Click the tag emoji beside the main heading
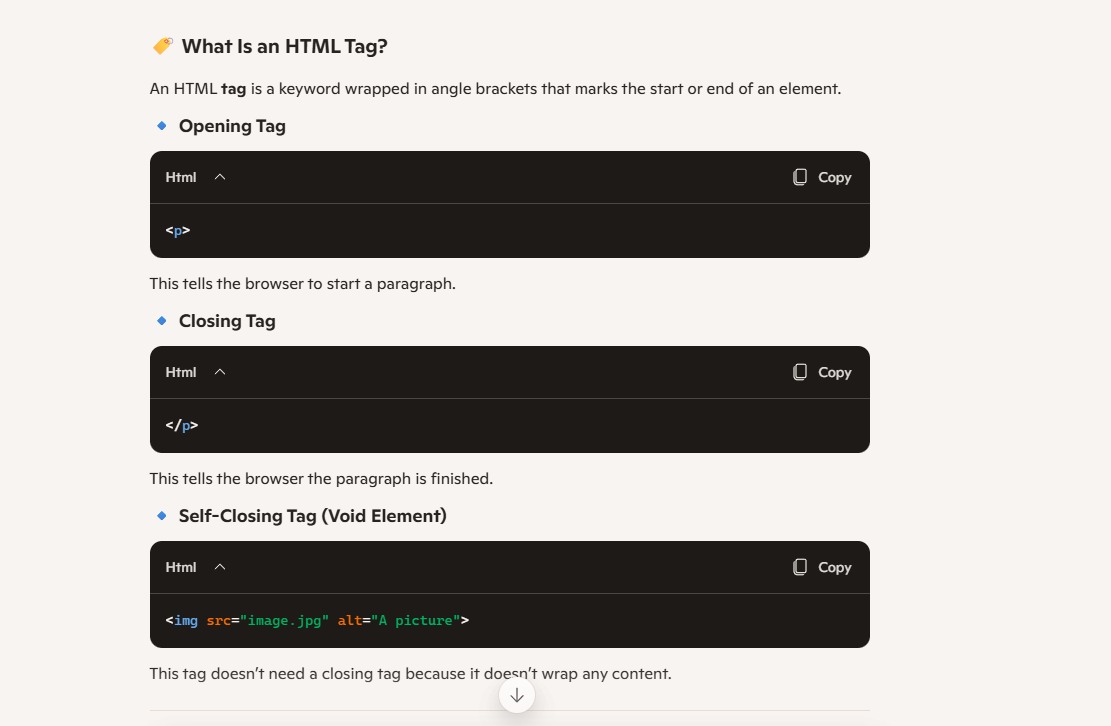The height and width of the screenshot is (726, 1111). [162, 46]
